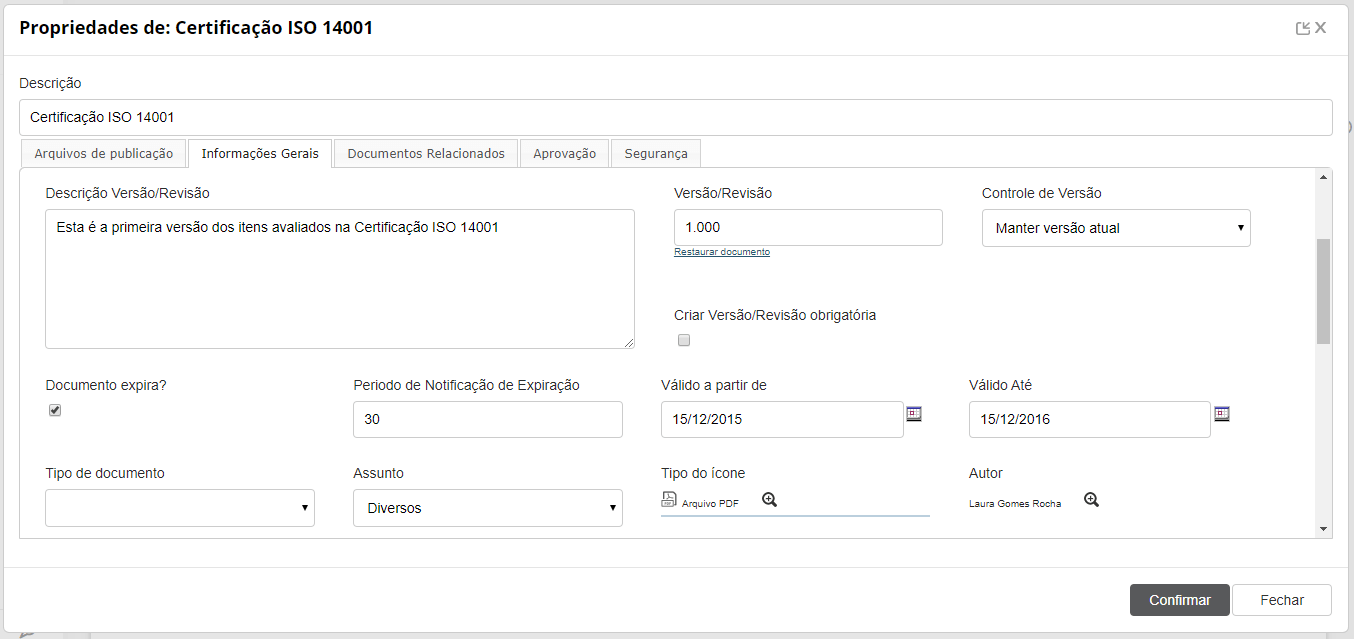The width and height of the screenshot is (1354, 639).
Task: Click the Arquivo PDF file type icon
Action: tap(669, 500)
